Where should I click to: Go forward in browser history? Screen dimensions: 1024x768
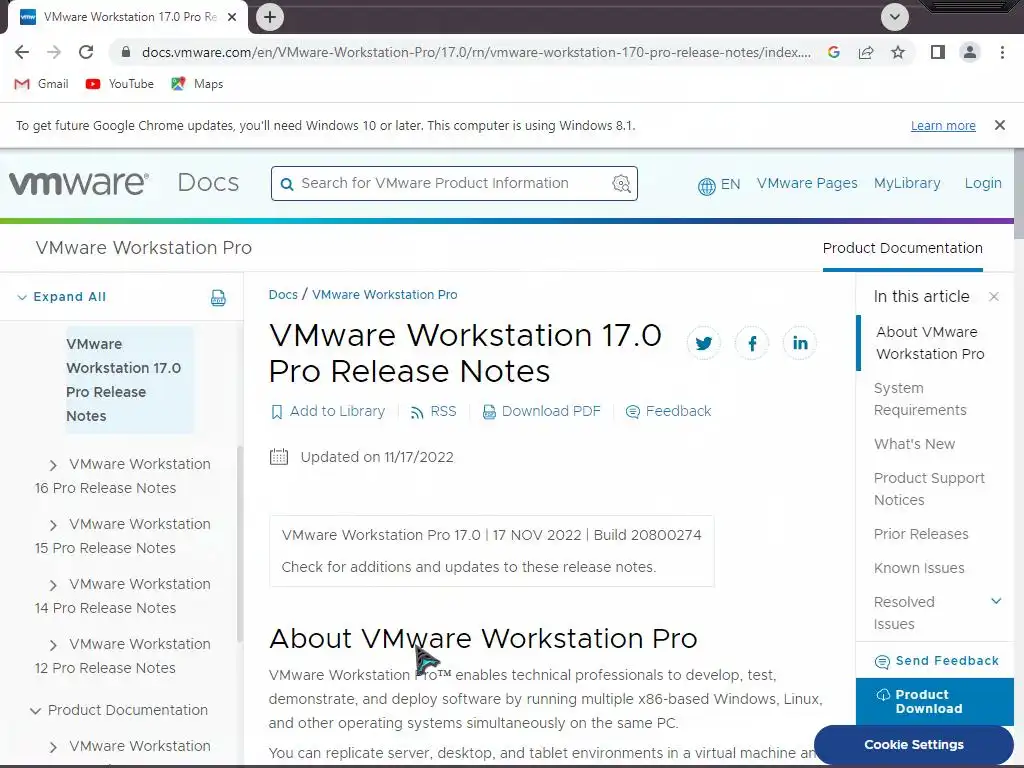54,52
